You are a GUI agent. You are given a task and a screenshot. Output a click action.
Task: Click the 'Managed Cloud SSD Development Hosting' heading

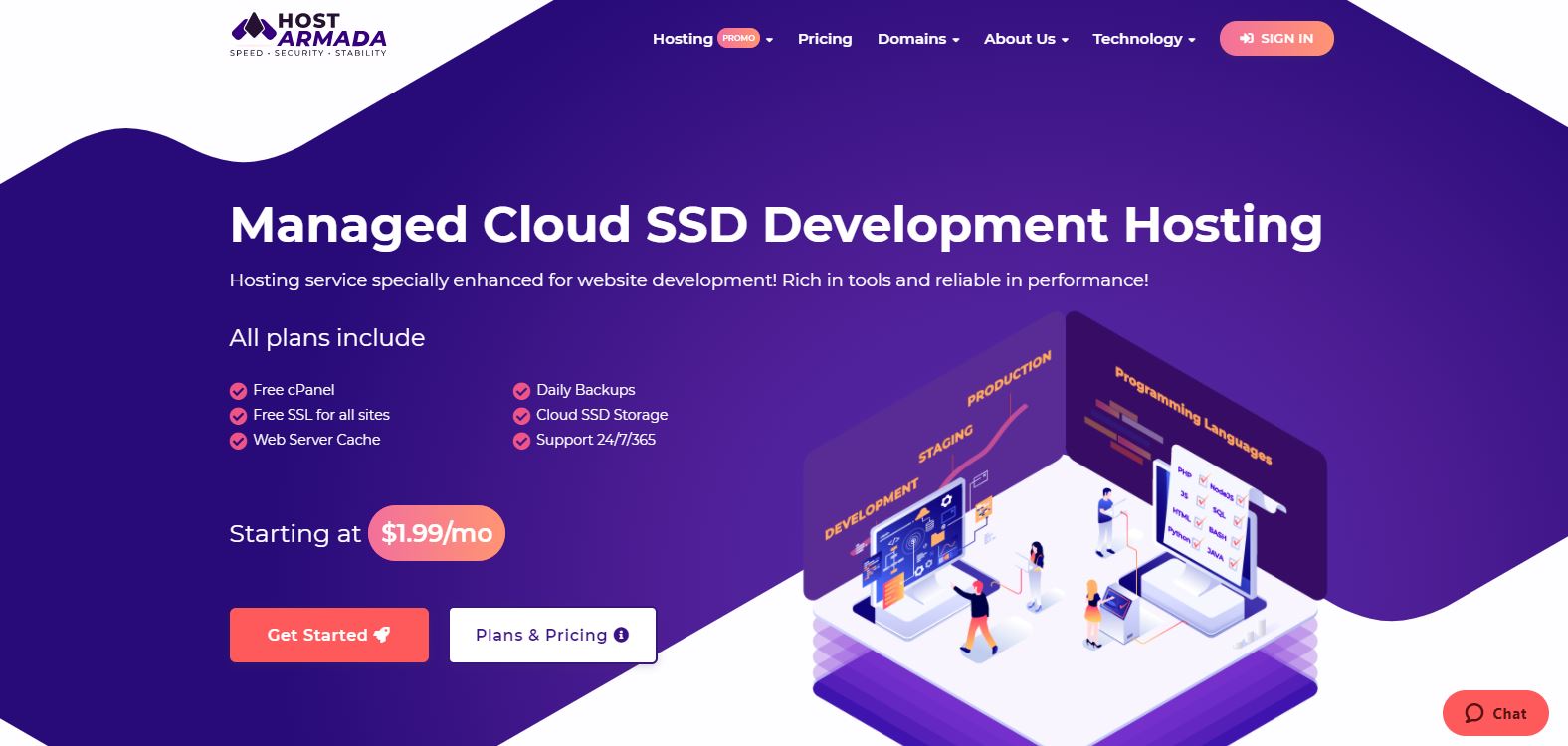pos(776,225)
